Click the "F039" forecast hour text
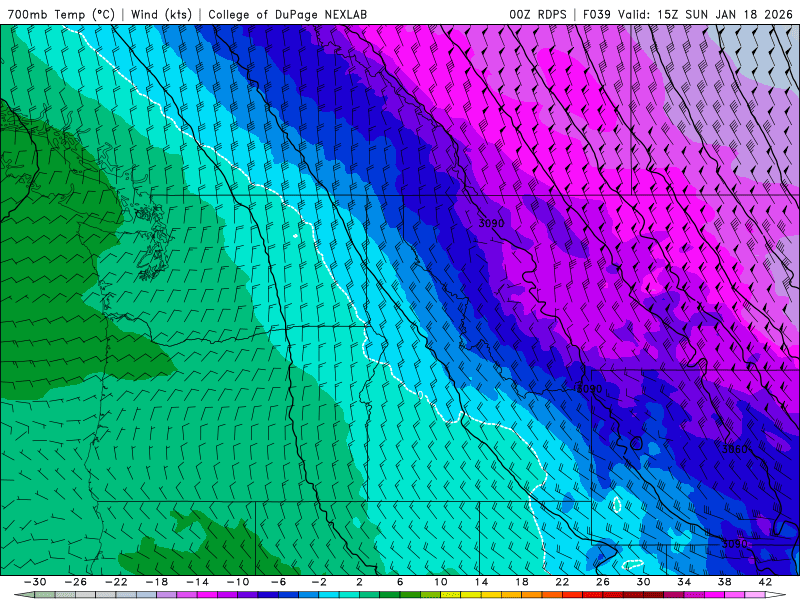Viewport: 800px width, 600px height. click(x=597, y=14)
